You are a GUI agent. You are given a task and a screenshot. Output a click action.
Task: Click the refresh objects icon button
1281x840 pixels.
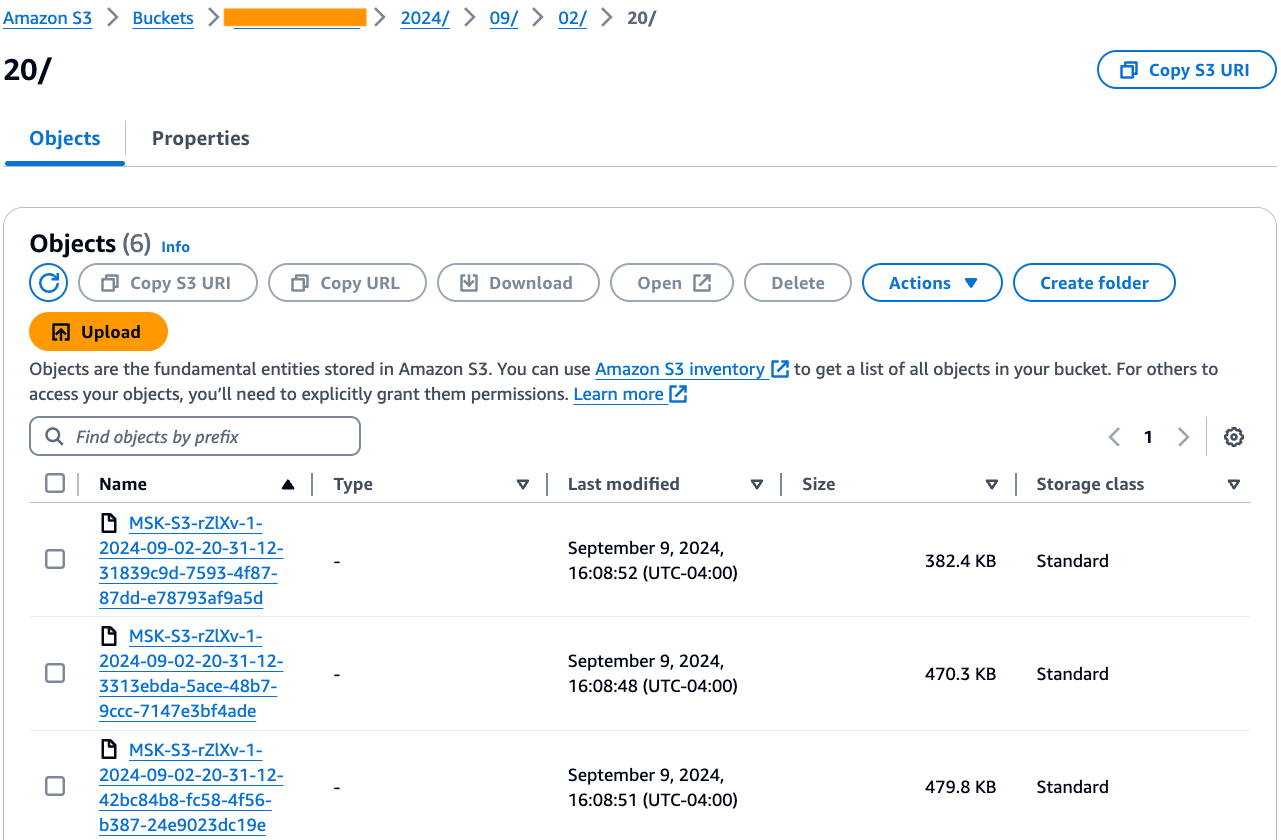[x=48, y=283]
